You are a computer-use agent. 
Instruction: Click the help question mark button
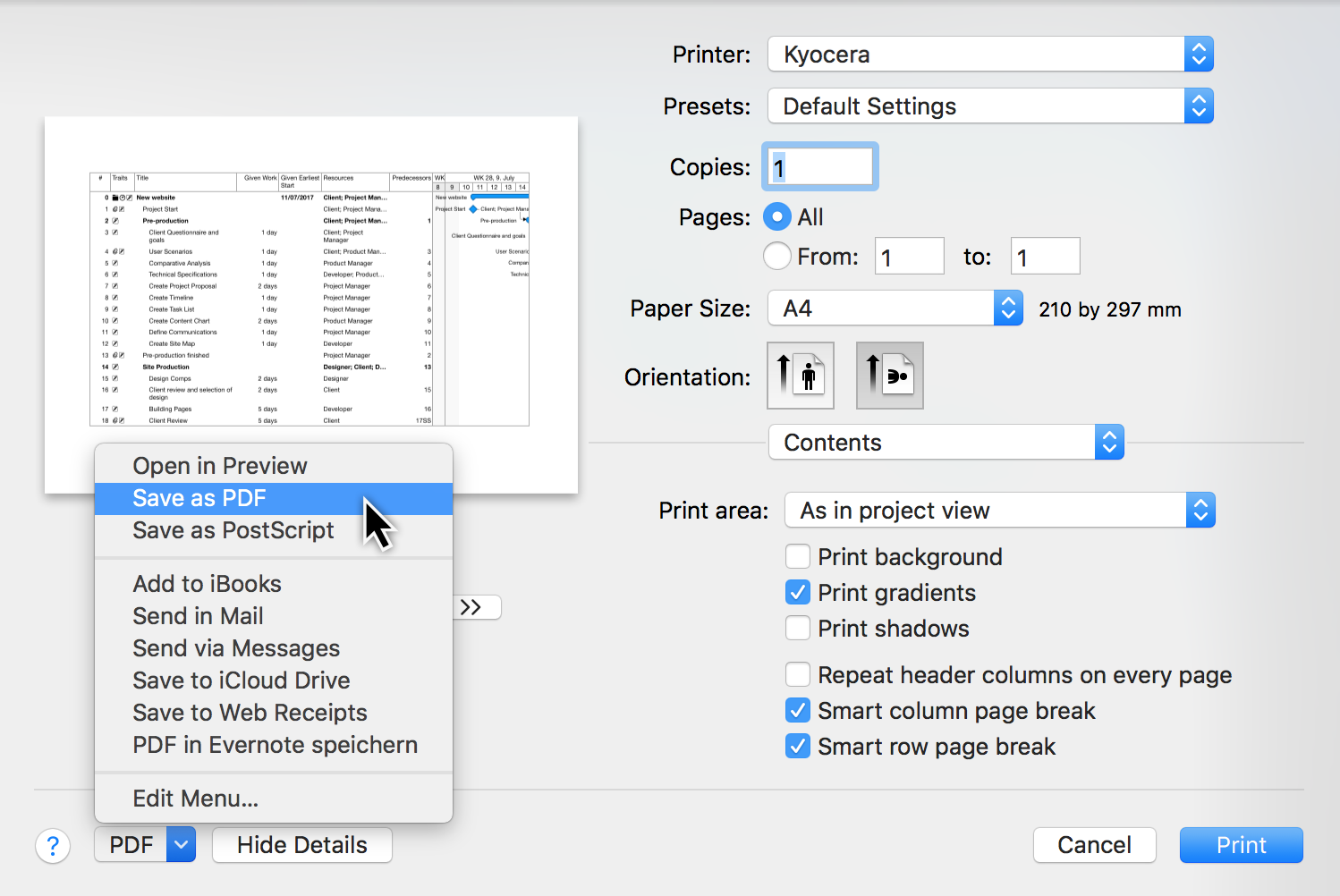(x=53, y=845)
